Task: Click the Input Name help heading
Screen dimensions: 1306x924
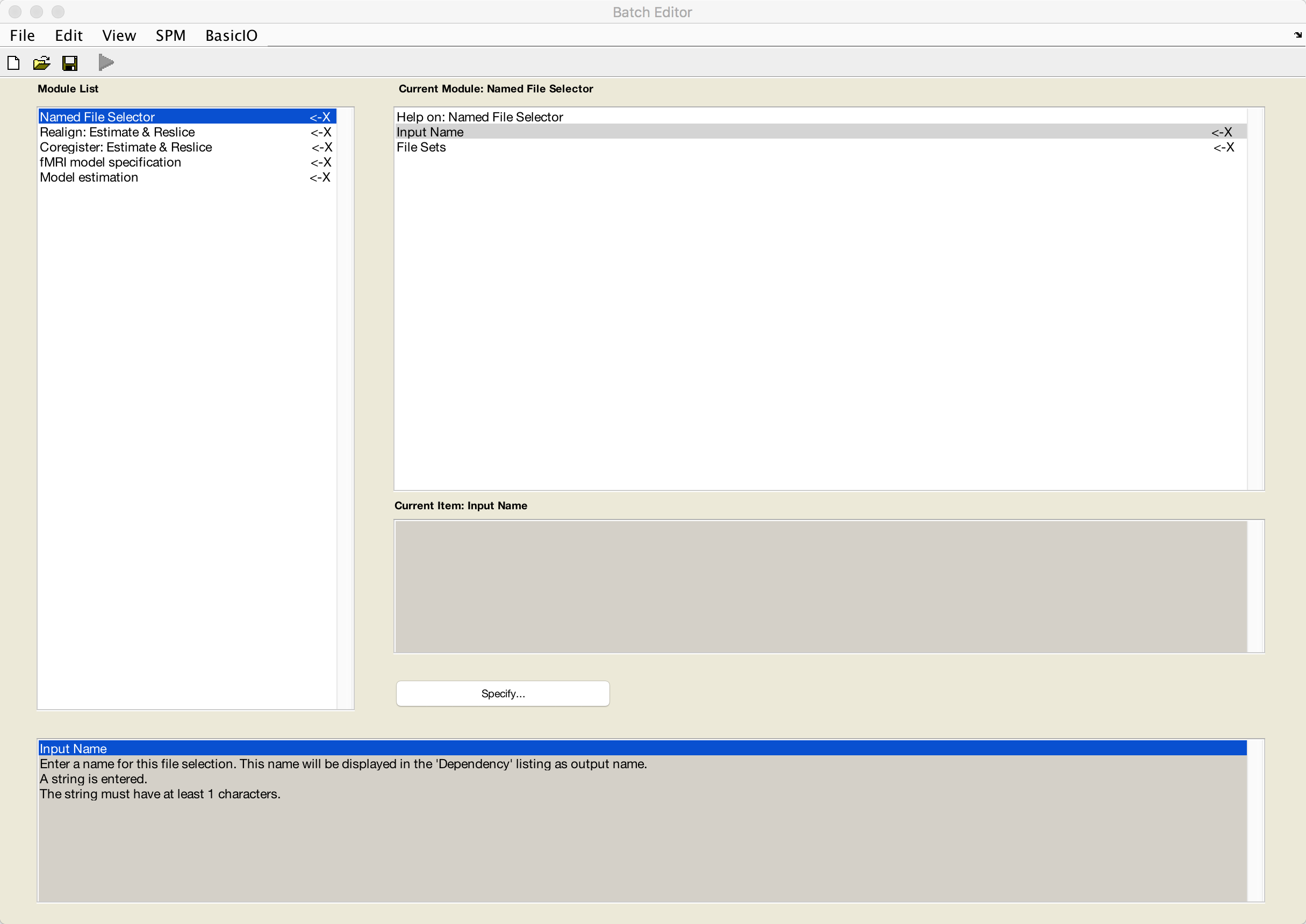Action: [642, 748]
